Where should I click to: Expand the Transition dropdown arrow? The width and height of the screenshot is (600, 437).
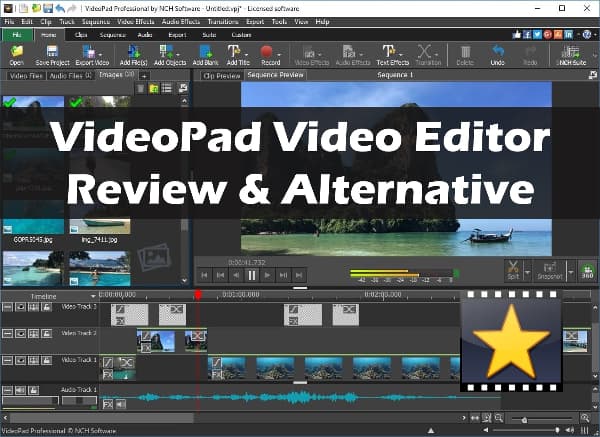pos(437,54)
